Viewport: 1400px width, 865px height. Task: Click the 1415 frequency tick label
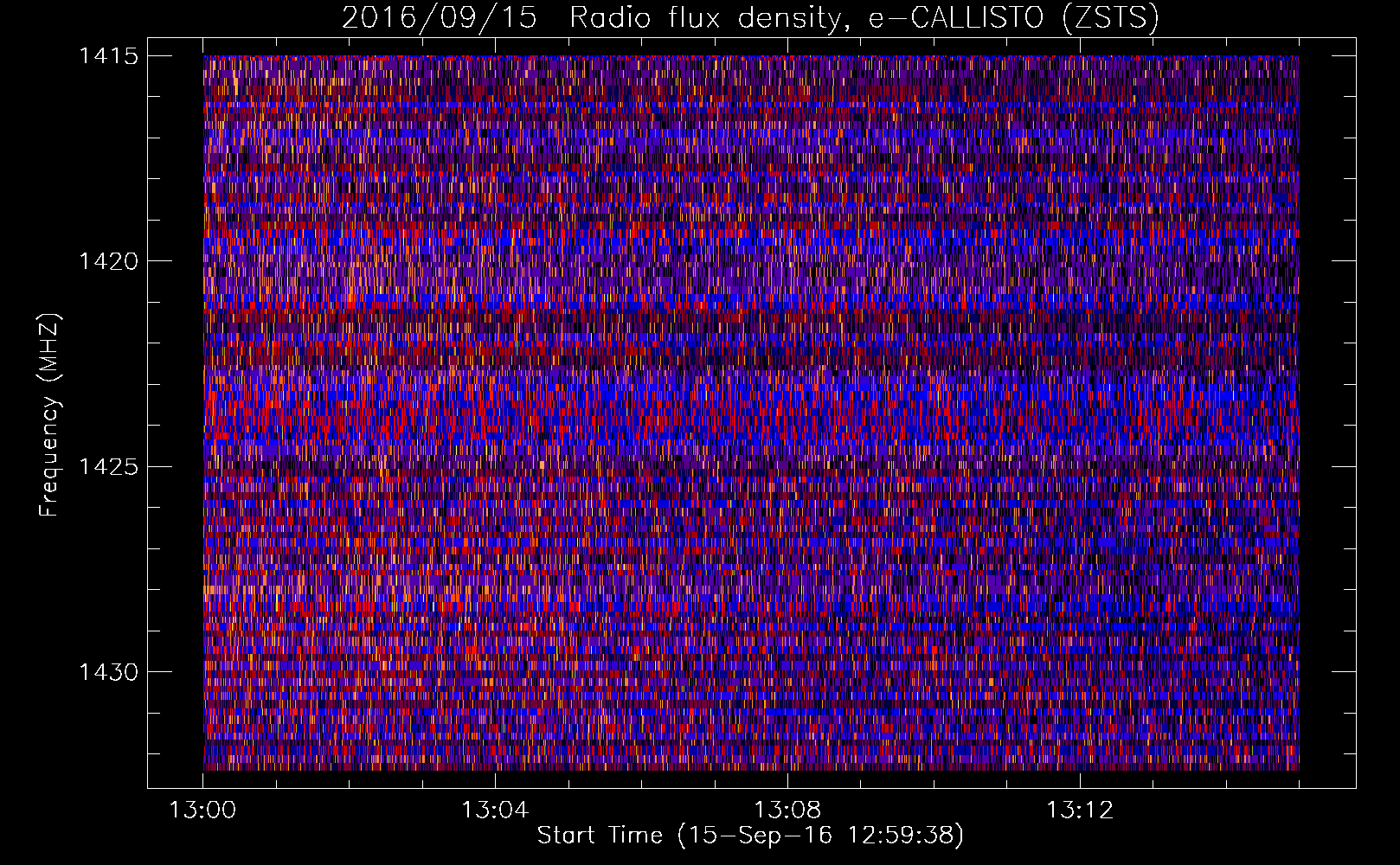109,56
